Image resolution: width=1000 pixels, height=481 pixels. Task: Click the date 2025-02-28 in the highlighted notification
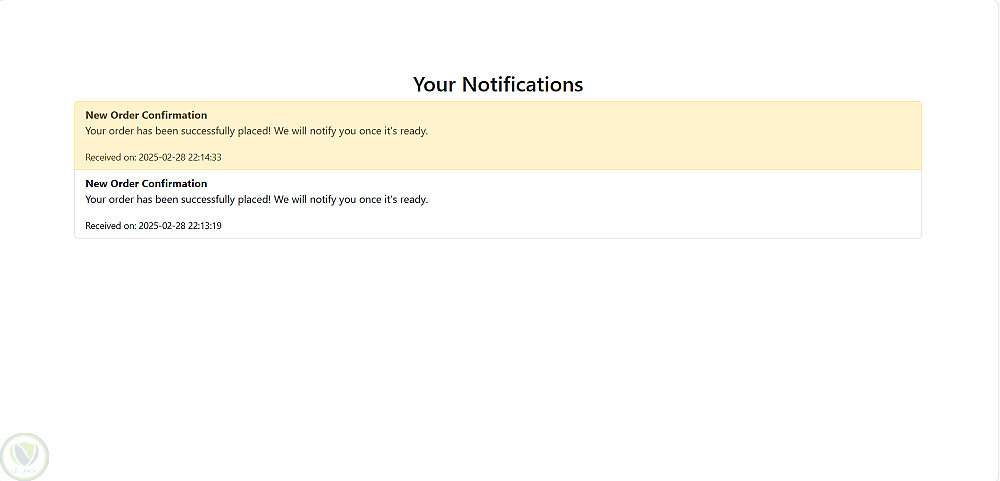(x=161, y=157)
